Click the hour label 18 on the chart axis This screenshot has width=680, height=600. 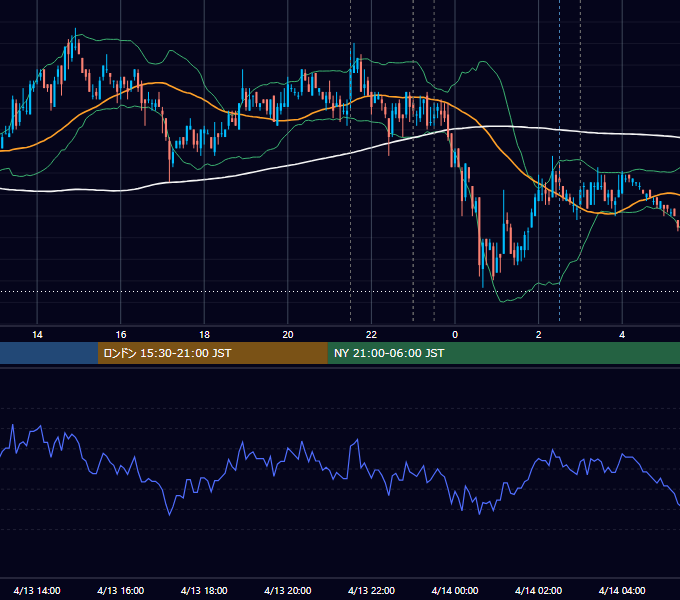[x=204, y=335]
